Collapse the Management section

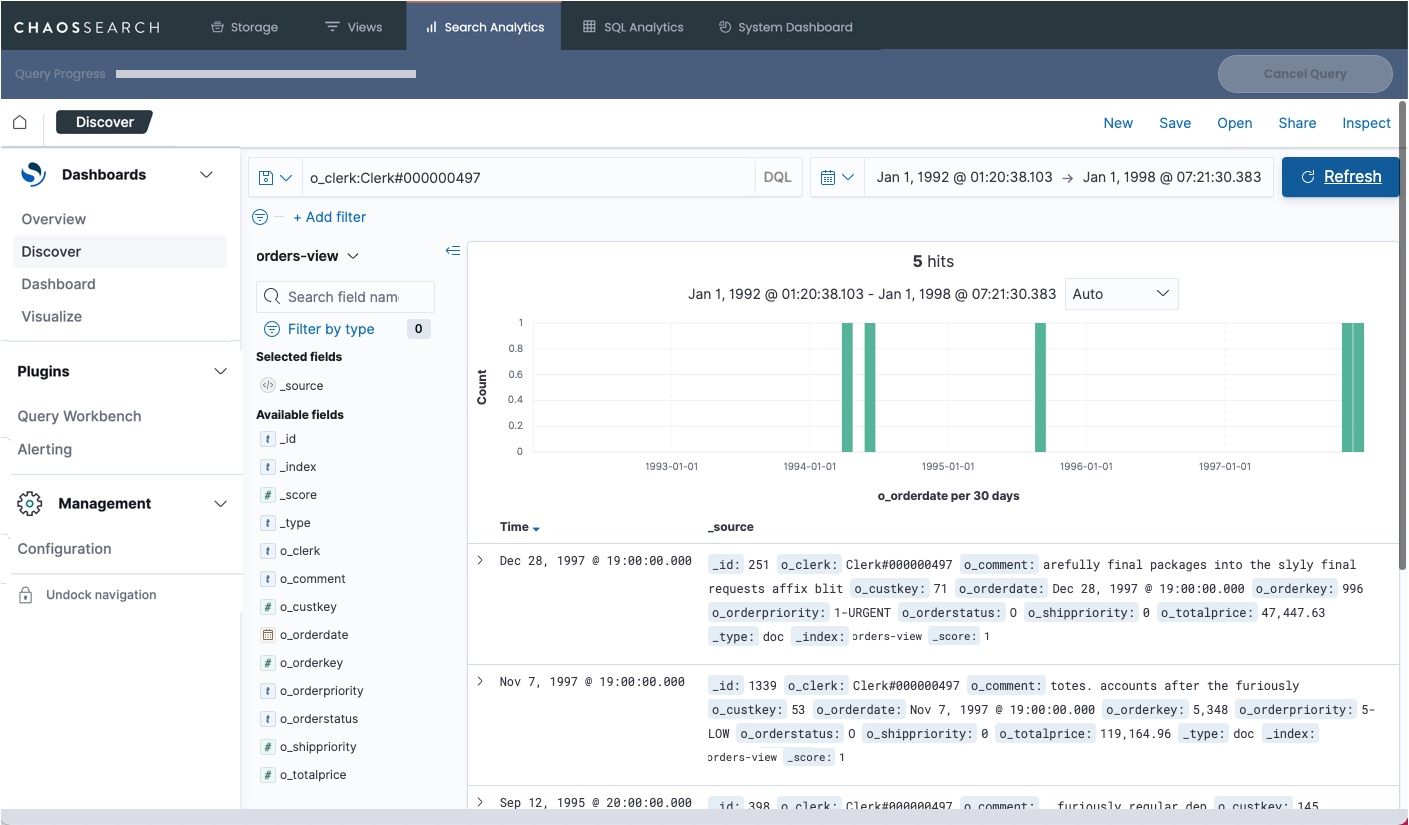click(221, 504)
